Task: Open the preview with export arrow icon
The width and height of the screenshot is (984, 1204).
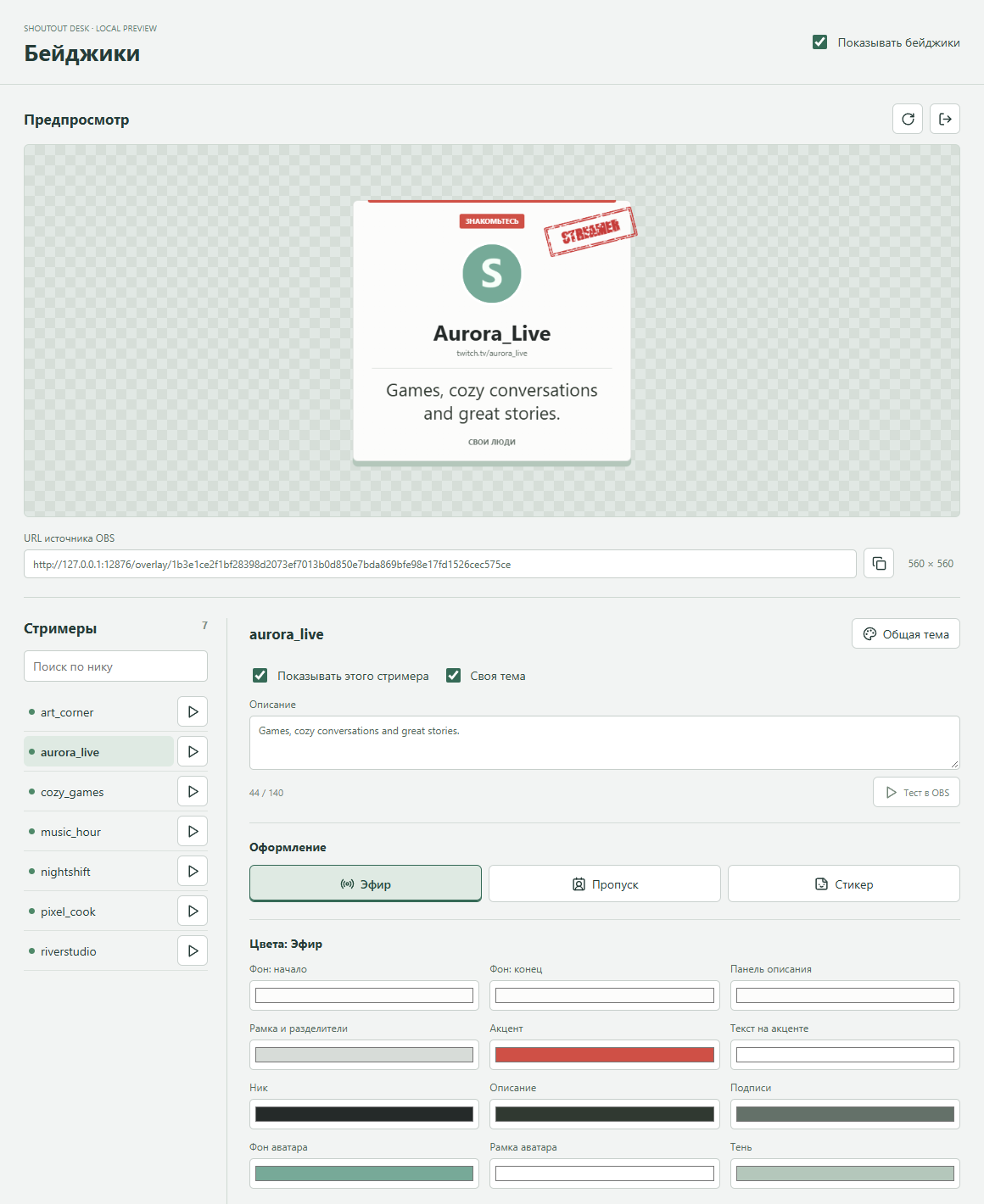Action: (945, 119)
